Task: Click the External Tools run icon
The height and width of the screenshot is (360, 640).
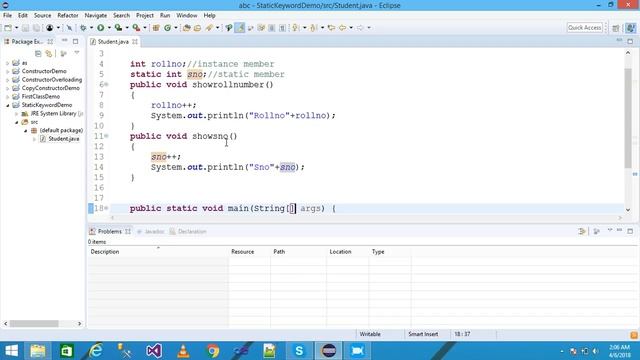Action: click(136, 28)
